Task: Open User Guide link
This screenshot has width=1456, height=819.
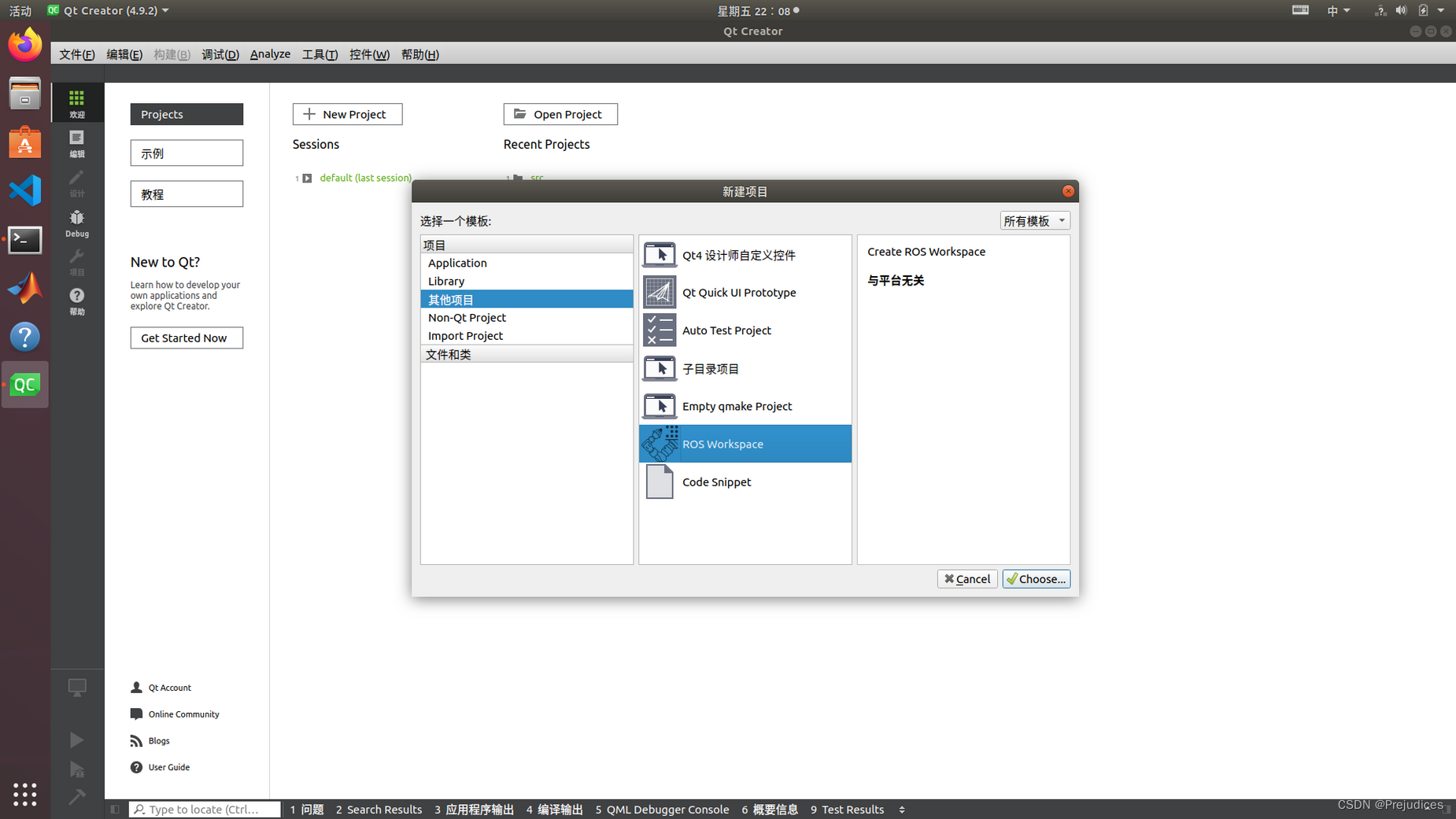Action: [x=168, y=767]
